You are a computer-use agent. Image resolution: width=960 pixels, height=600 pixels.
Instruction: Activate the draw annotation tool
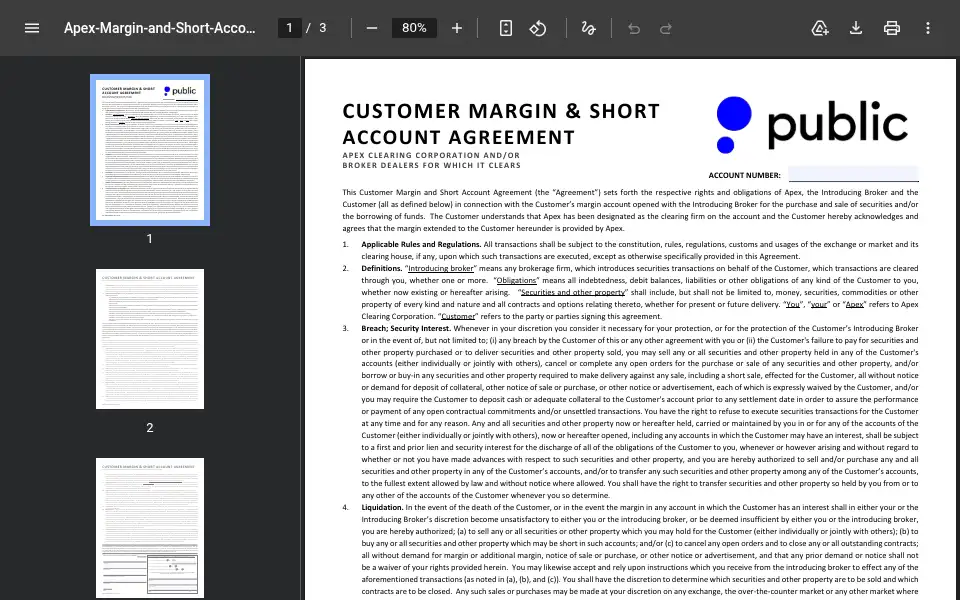(x=588, y=28)
